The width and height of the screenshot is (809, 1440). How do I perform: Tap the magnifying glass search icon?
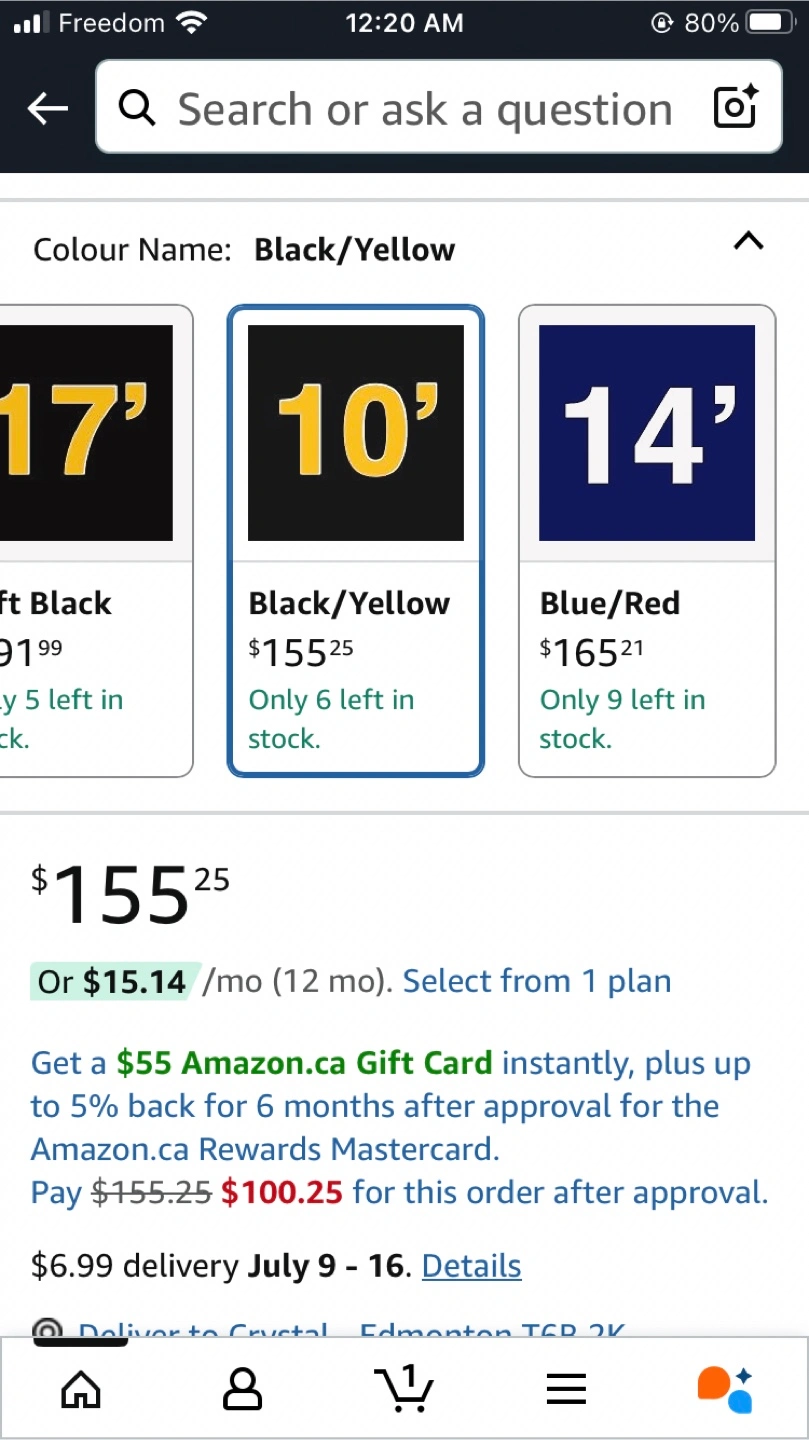click(x=137, y=107)
